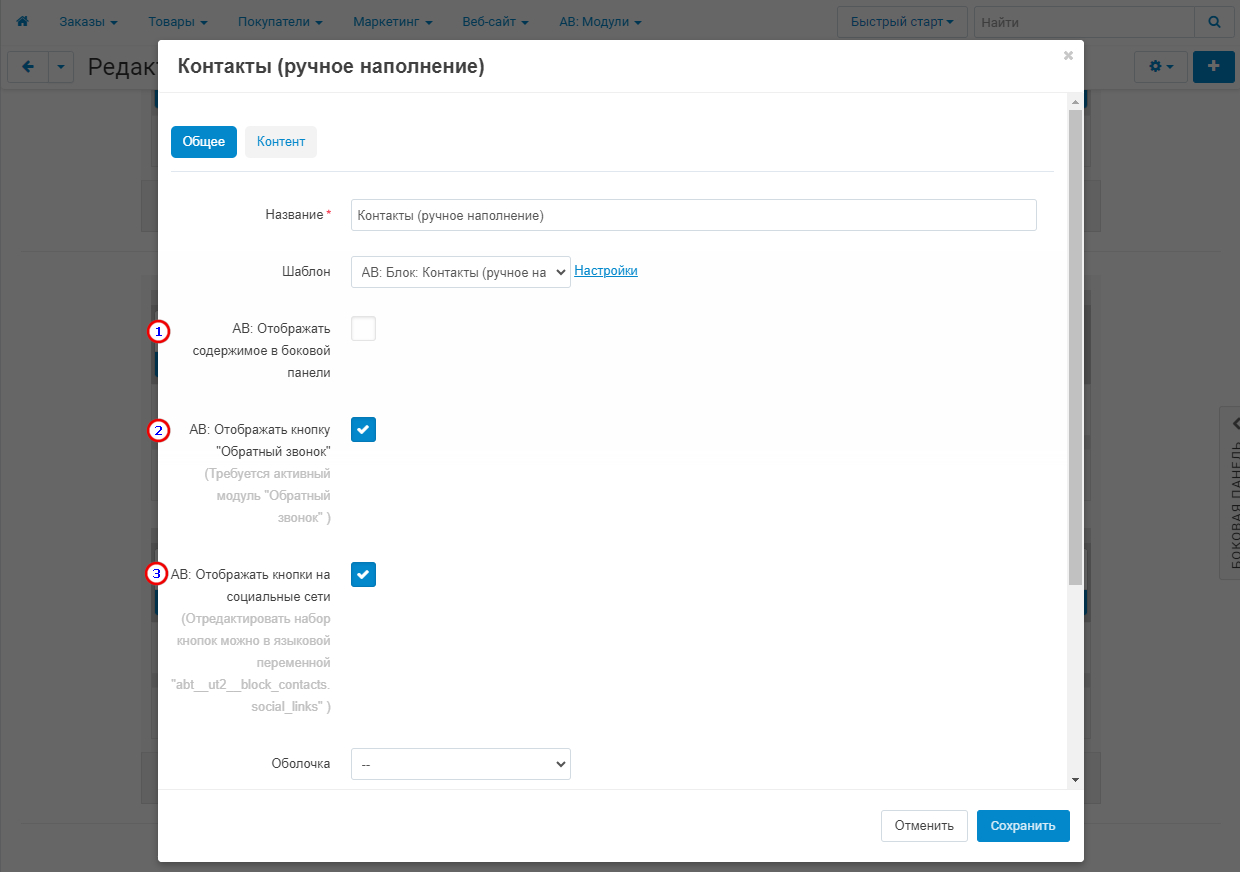Click the home icon in top navigation
The image size is (1240, 872).
pos(22,21)
